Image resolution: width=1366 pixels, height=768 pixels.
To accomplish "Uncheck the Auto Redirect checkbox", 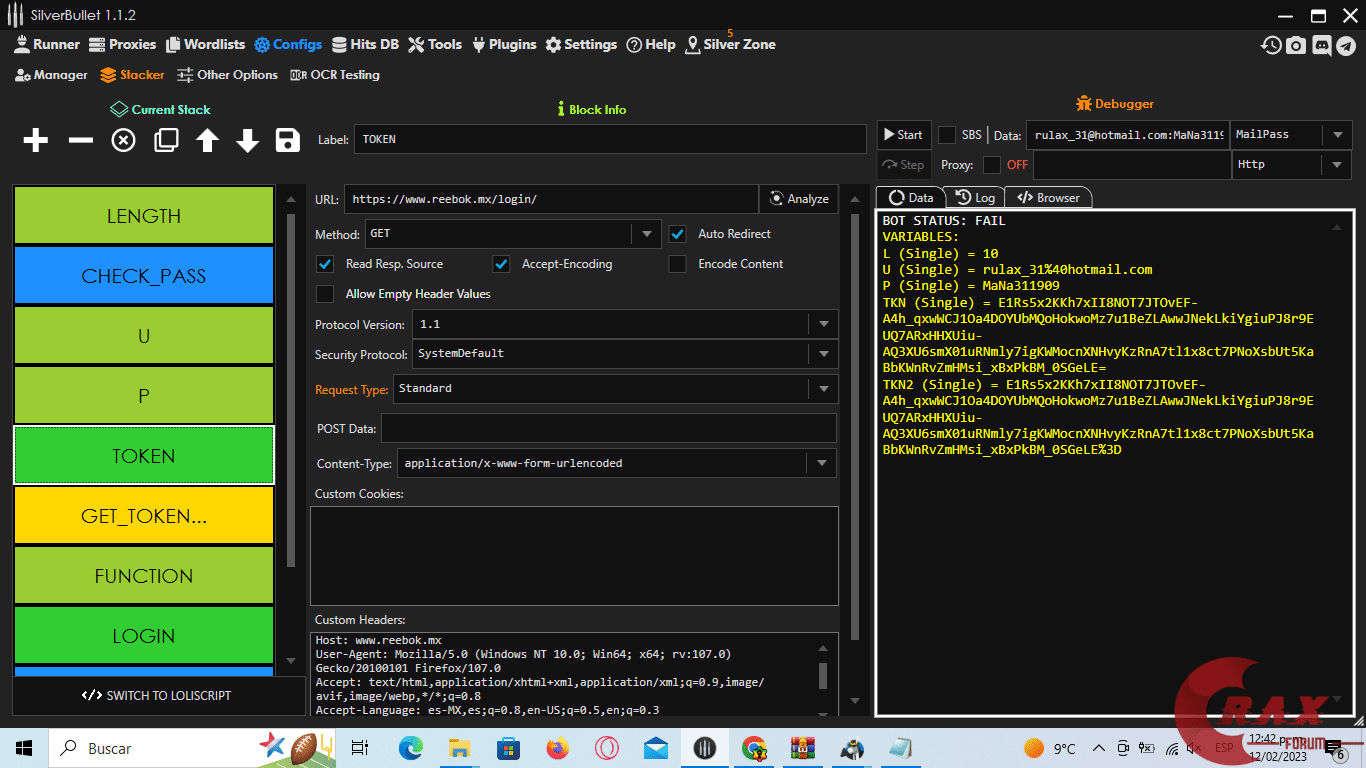I will [678, 234].
